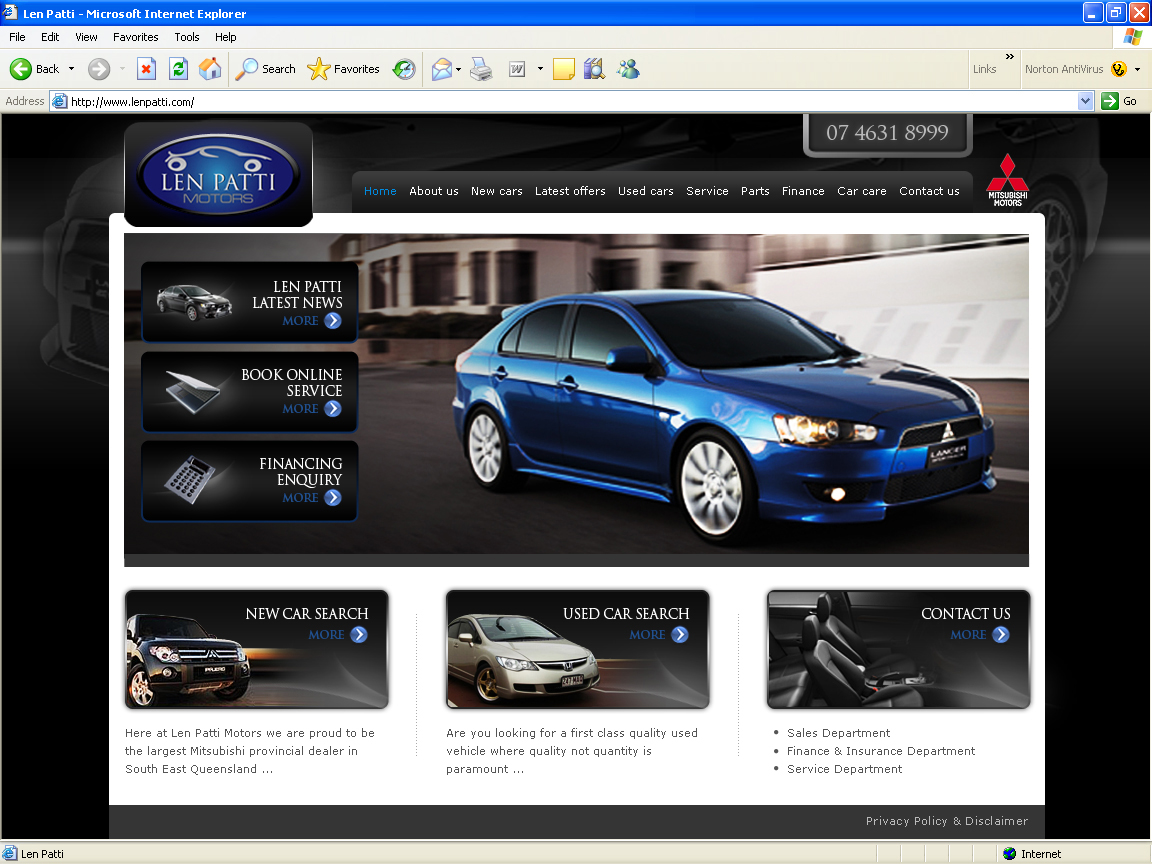Click the Research books icon
Viewport: 1152px width, 864px height.
[594, 69]
